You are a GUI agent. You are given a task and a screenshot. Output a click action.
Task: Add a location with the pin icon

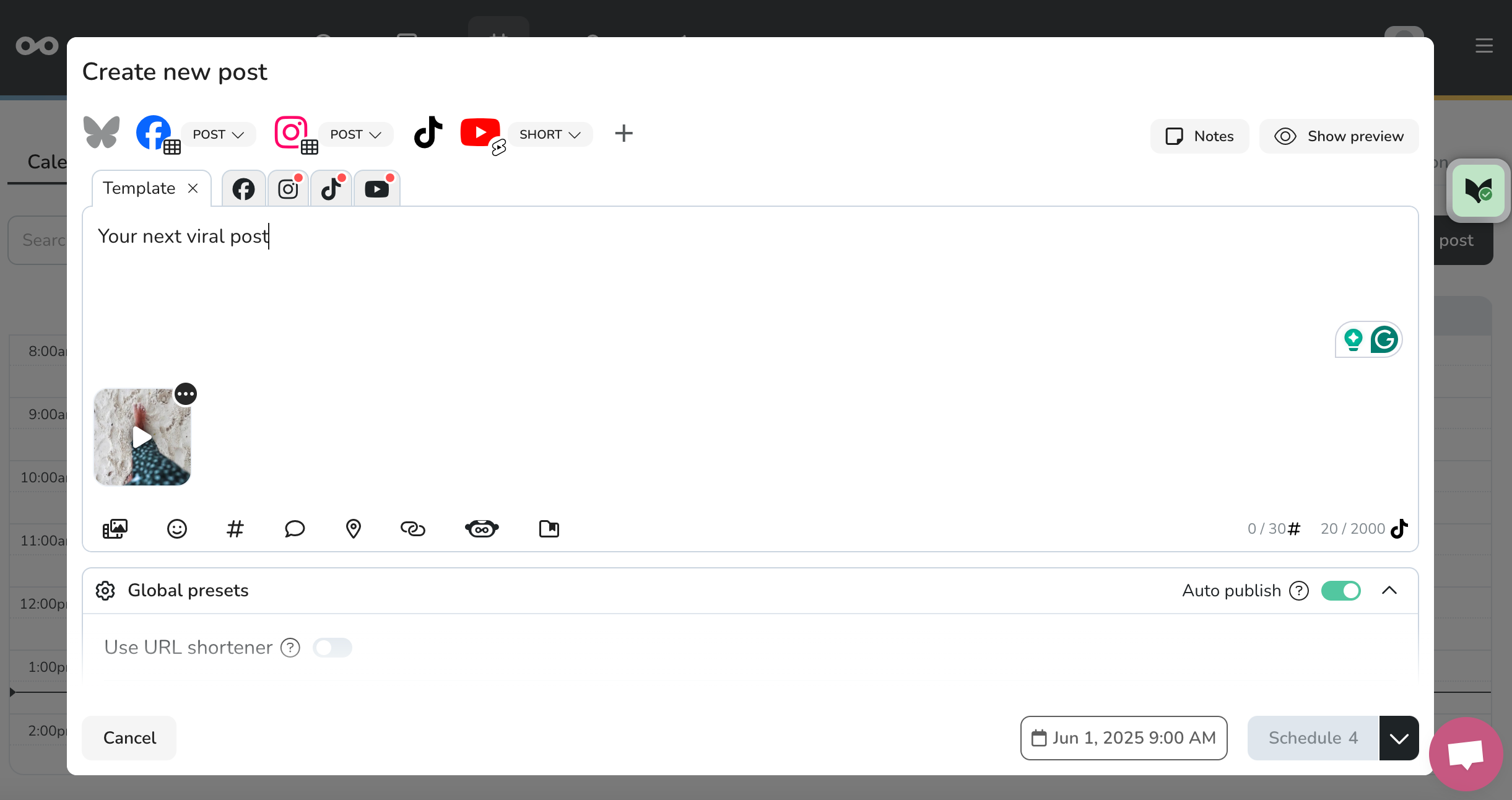click(353, 529)
